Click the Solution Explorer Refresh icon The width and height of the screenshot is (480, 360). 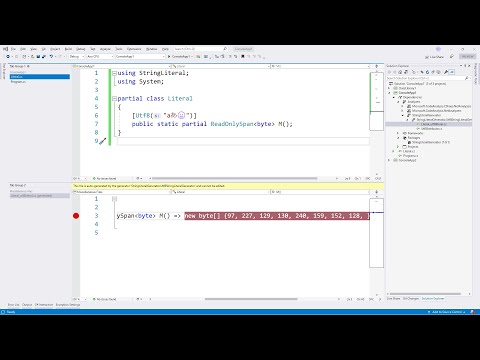click(427, 72)
